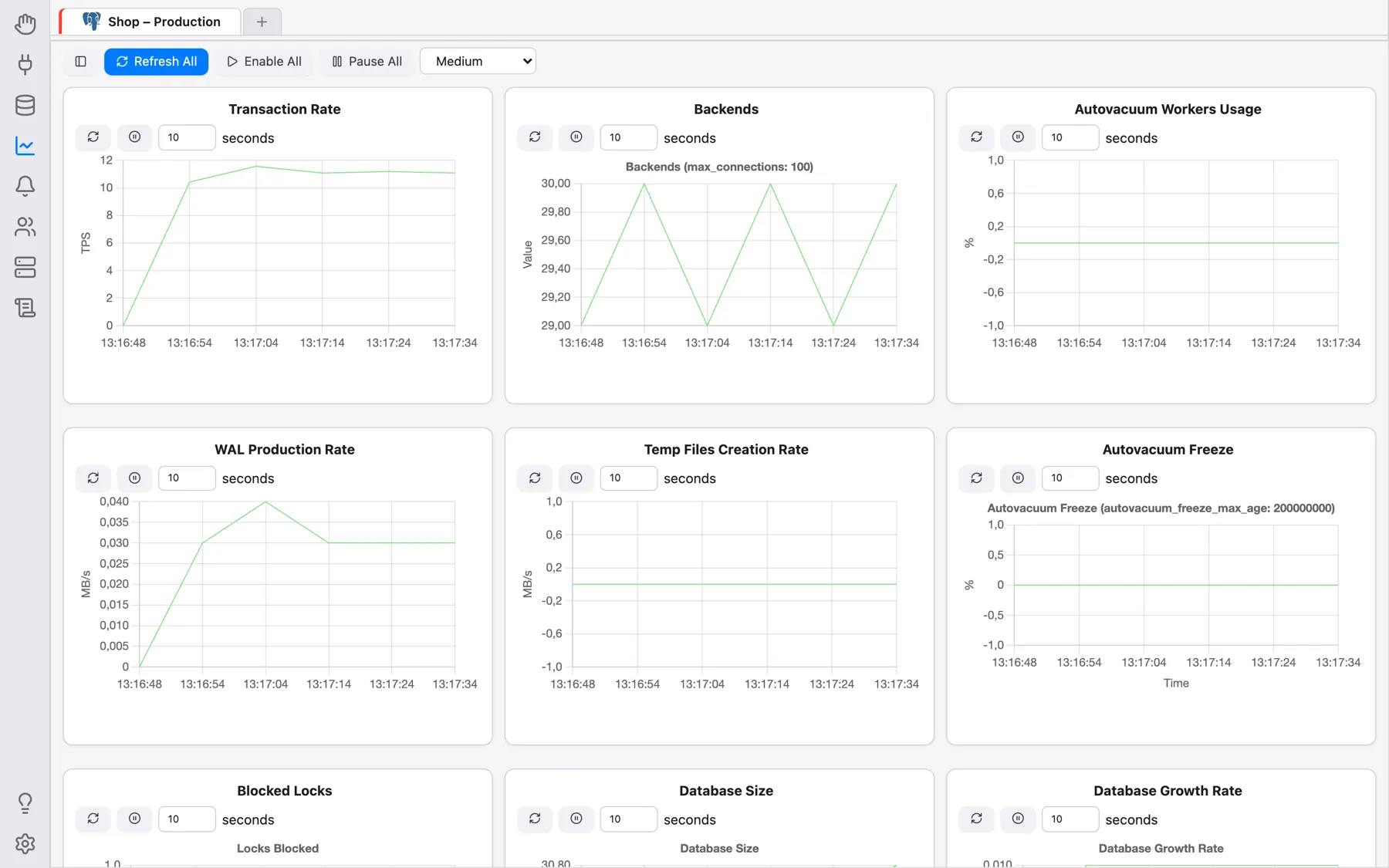This screenshot has width=1389, height=868.
Task: Select the monitoring chart icon in the sidebar
Action: pyautogui.click(x=25, y=145)
